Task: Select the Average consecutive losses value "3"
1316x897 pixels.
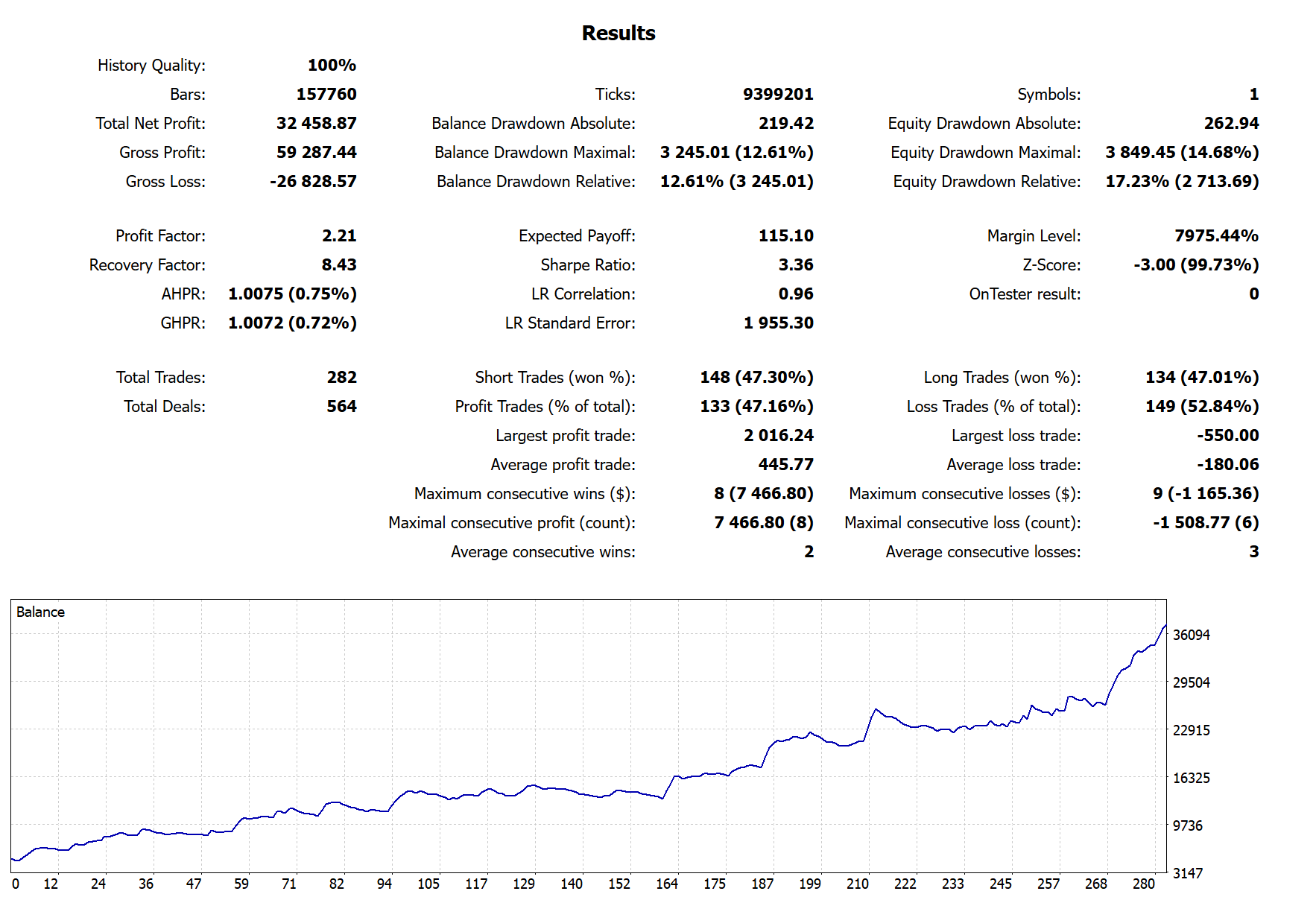Action: tap(1254, 552)
